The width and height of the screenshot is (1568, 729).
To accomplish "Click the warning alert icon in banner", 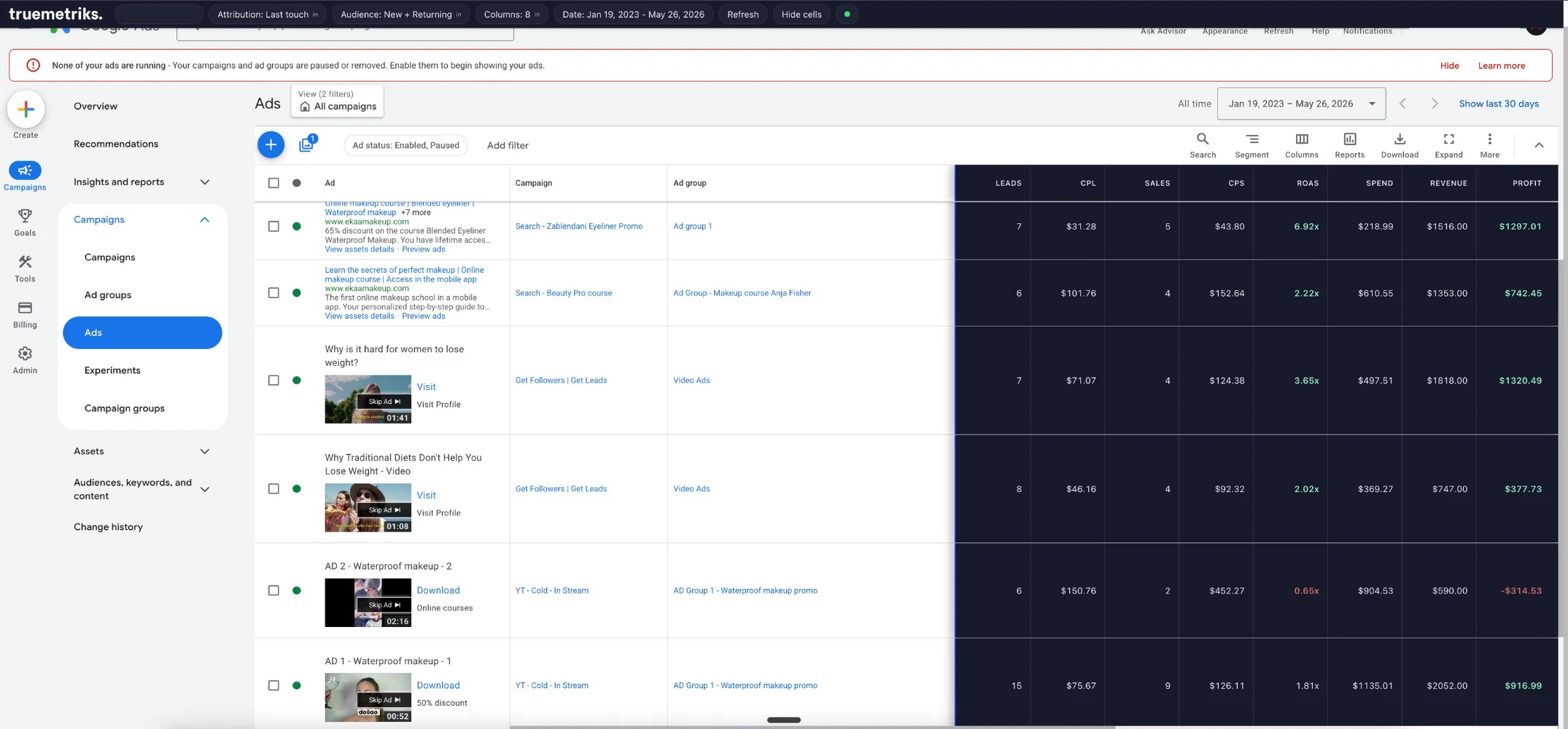I will (x=33, y=65).
